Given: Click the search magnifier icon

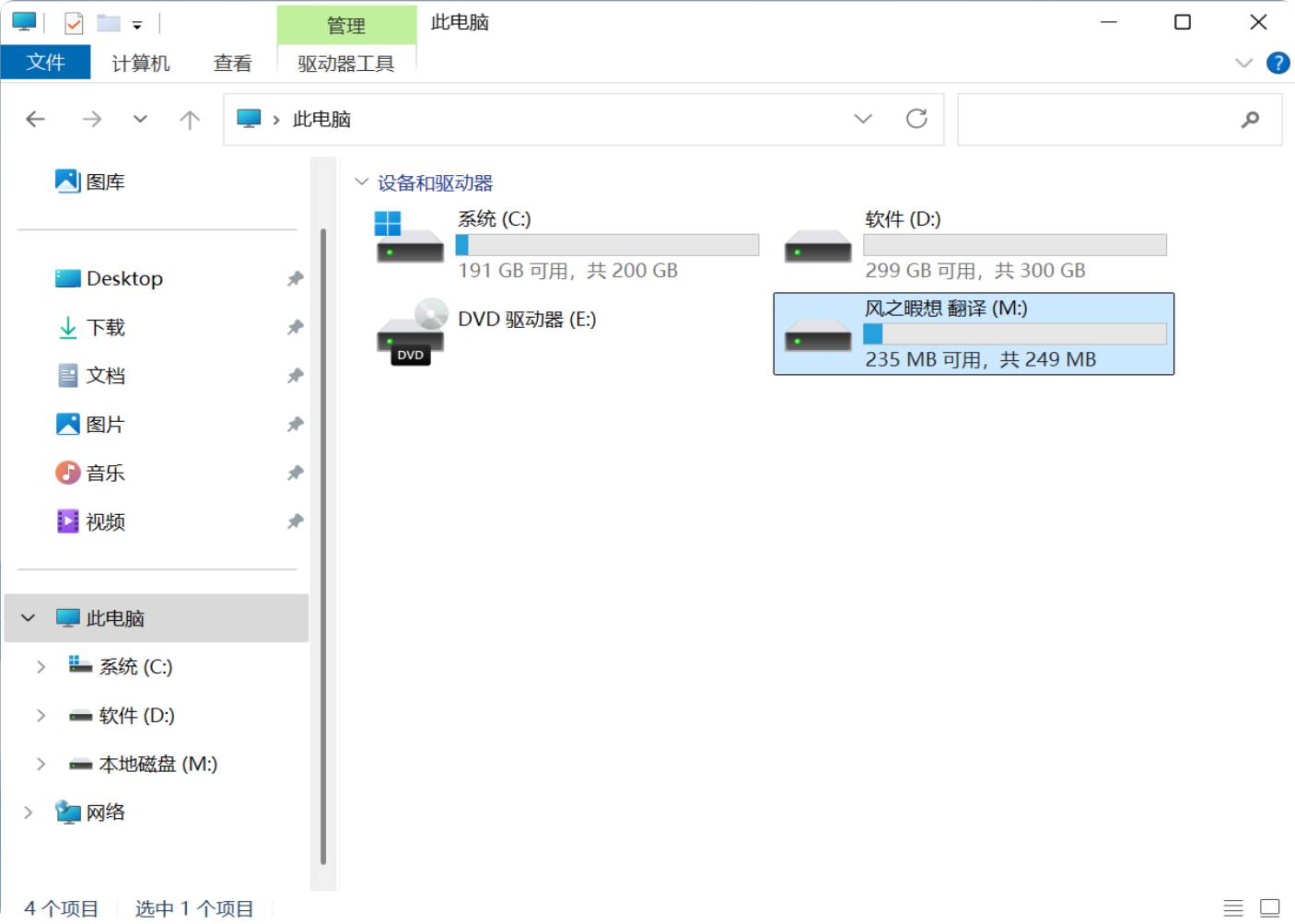Looking at the screenshot, I should pos(1250,120).
